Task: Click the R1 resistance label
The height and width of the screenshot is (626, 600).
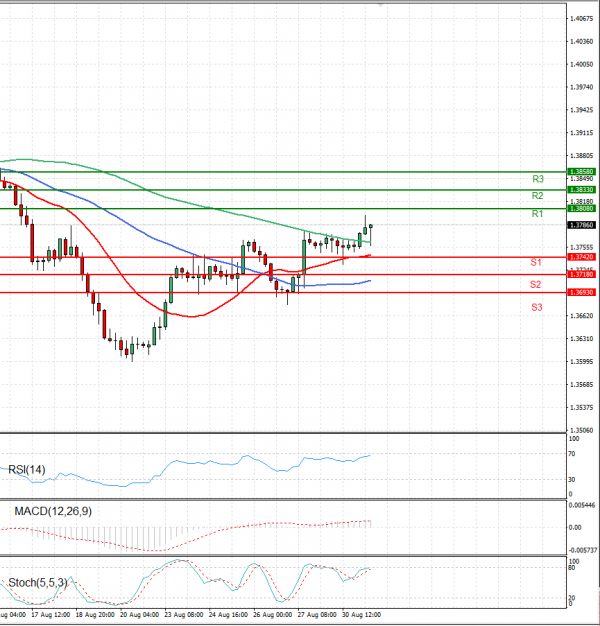Action: click(x=537, y=214)
